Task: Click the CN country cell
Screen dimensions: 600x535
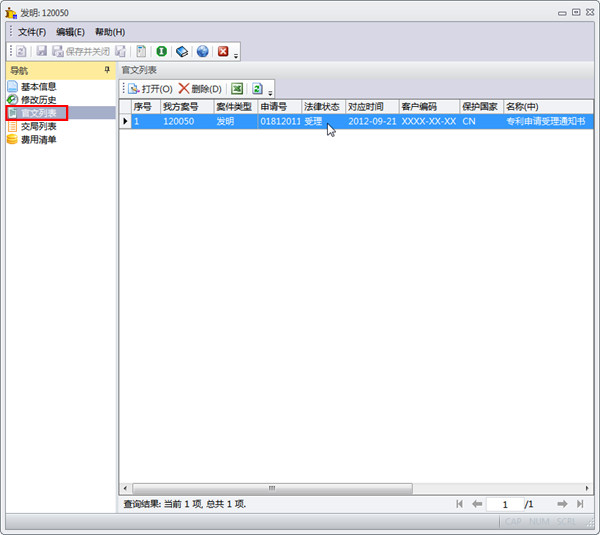Action: (481, 121)
